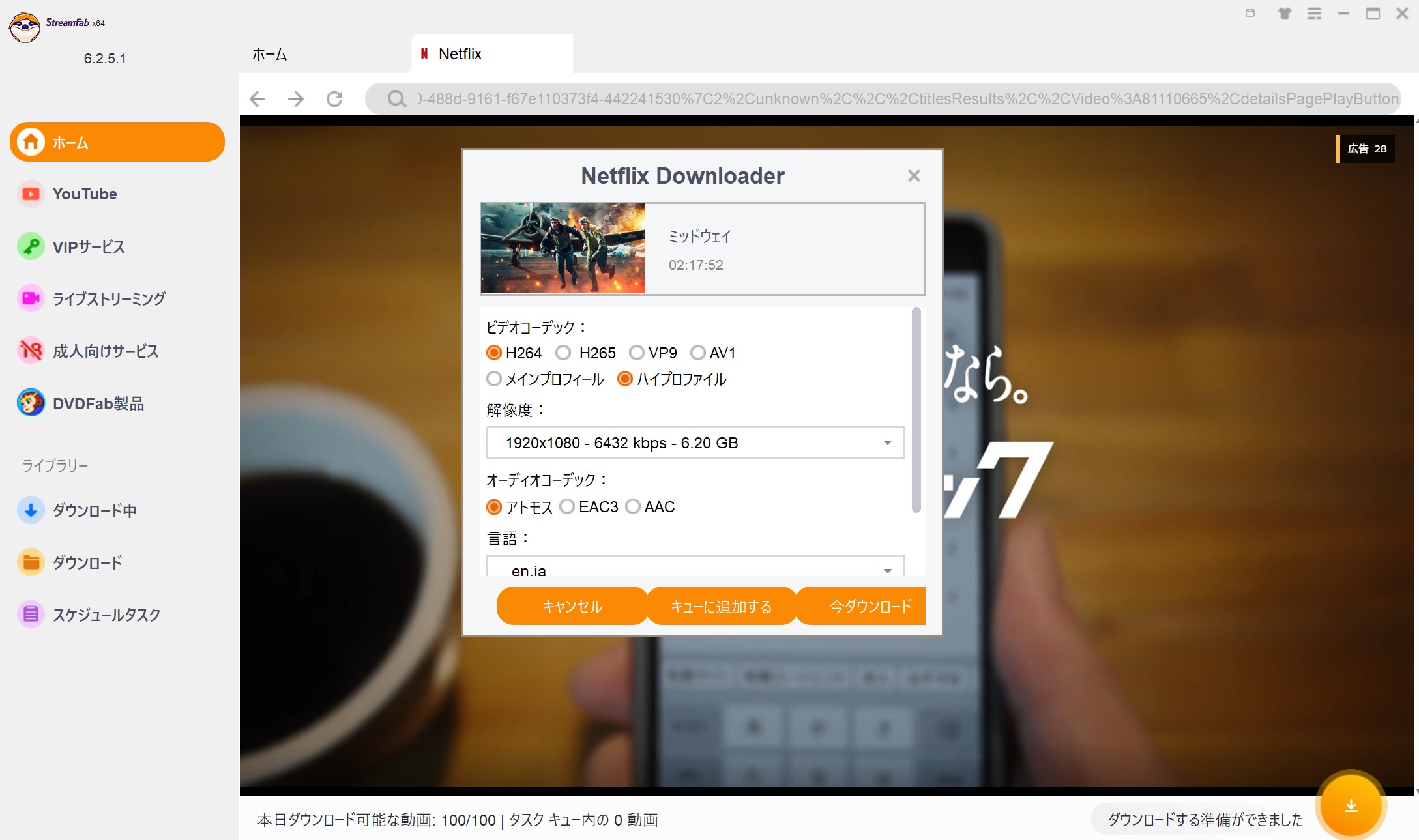Select YouTube in sidebar menu
The image size is (1419, 840).
click(85, 194)
